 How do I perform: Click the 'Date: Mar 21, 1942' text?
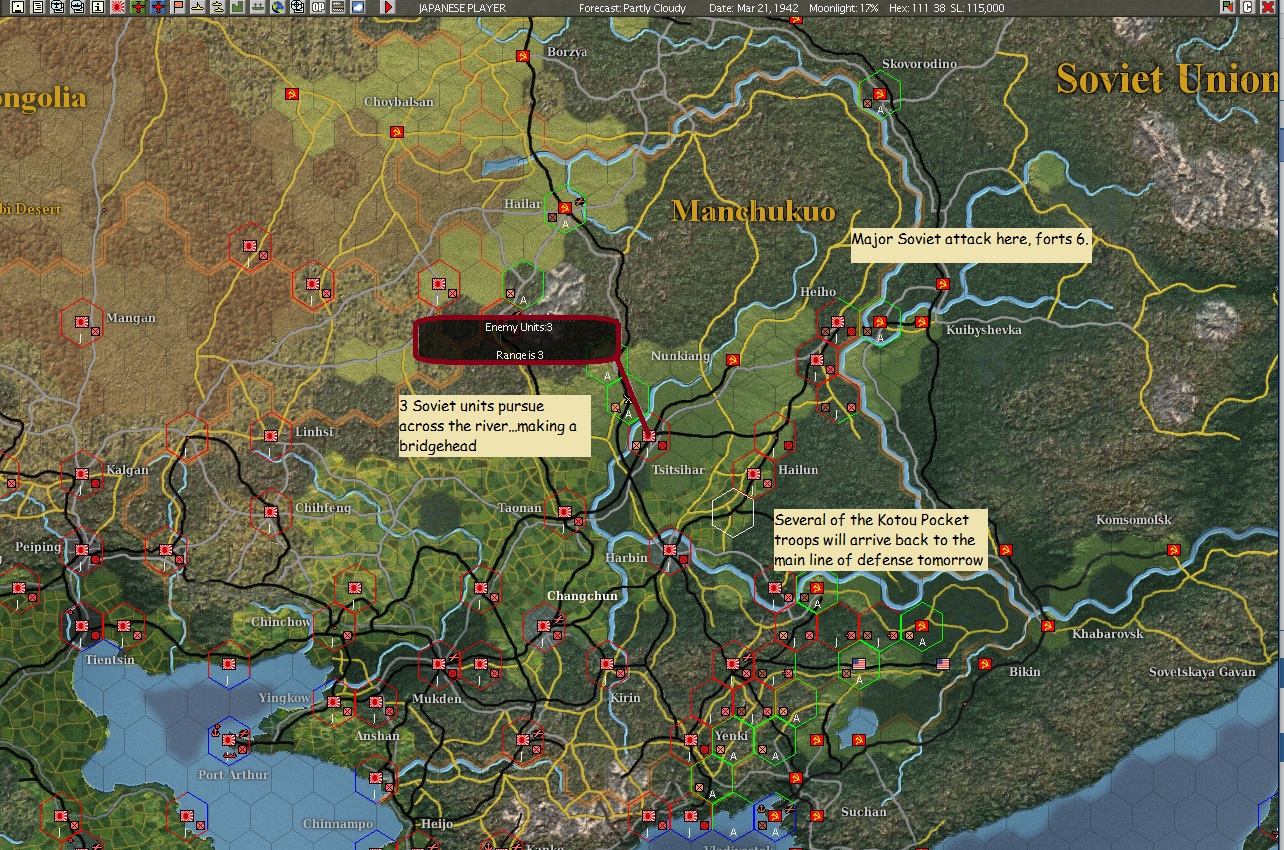tap(752, 8)
